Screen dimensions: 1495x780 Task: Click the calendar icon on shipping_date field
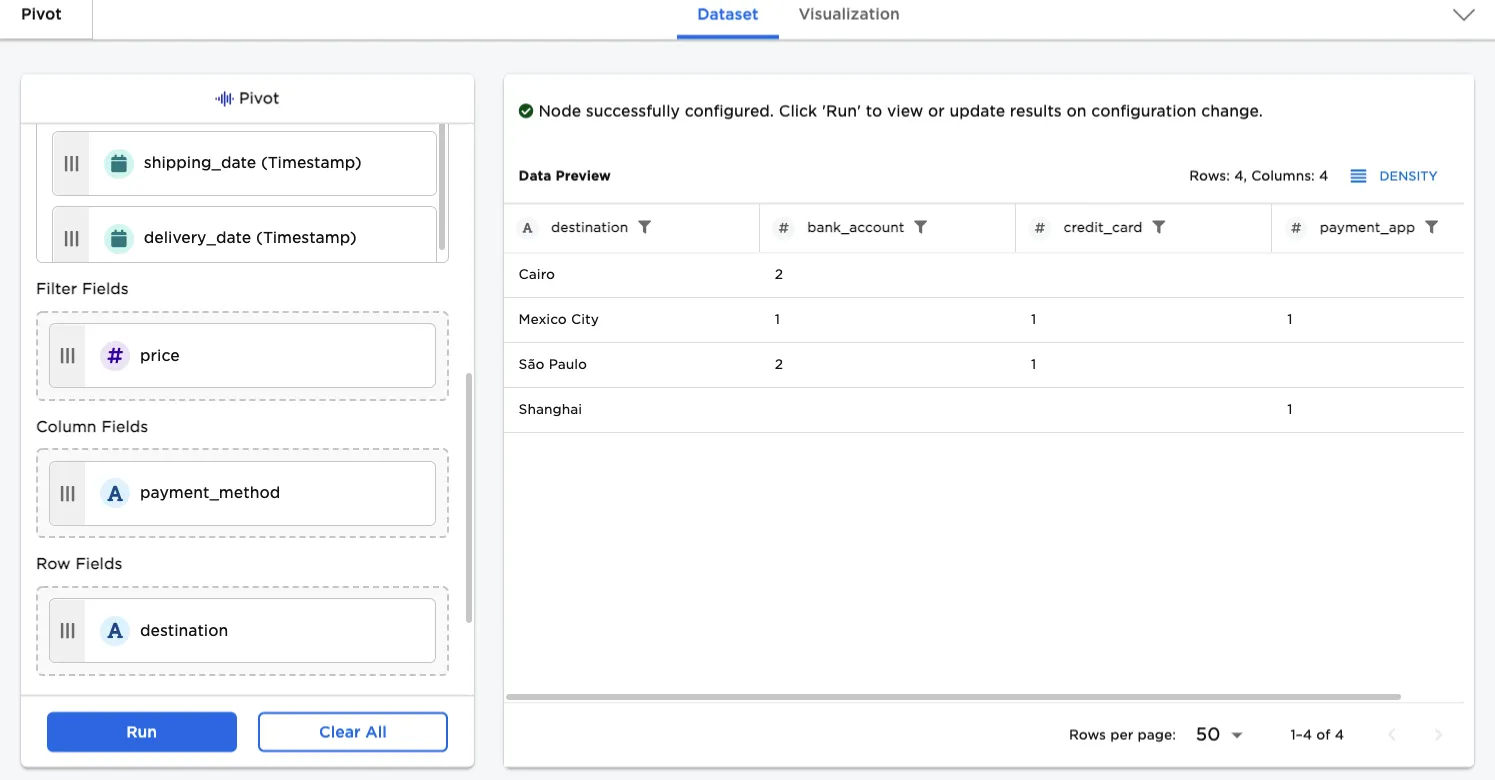click(119, 162)
